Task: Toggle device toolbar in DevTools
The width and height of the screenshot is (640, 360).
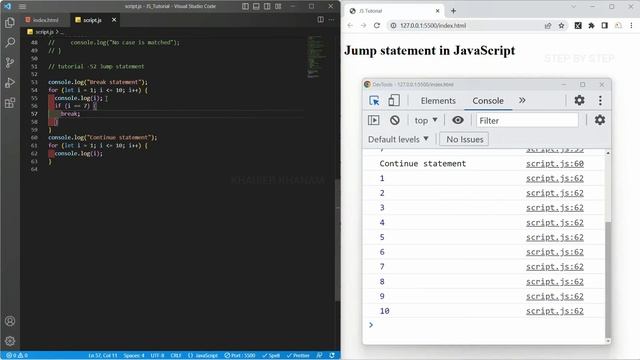Action: coord(394,100)
